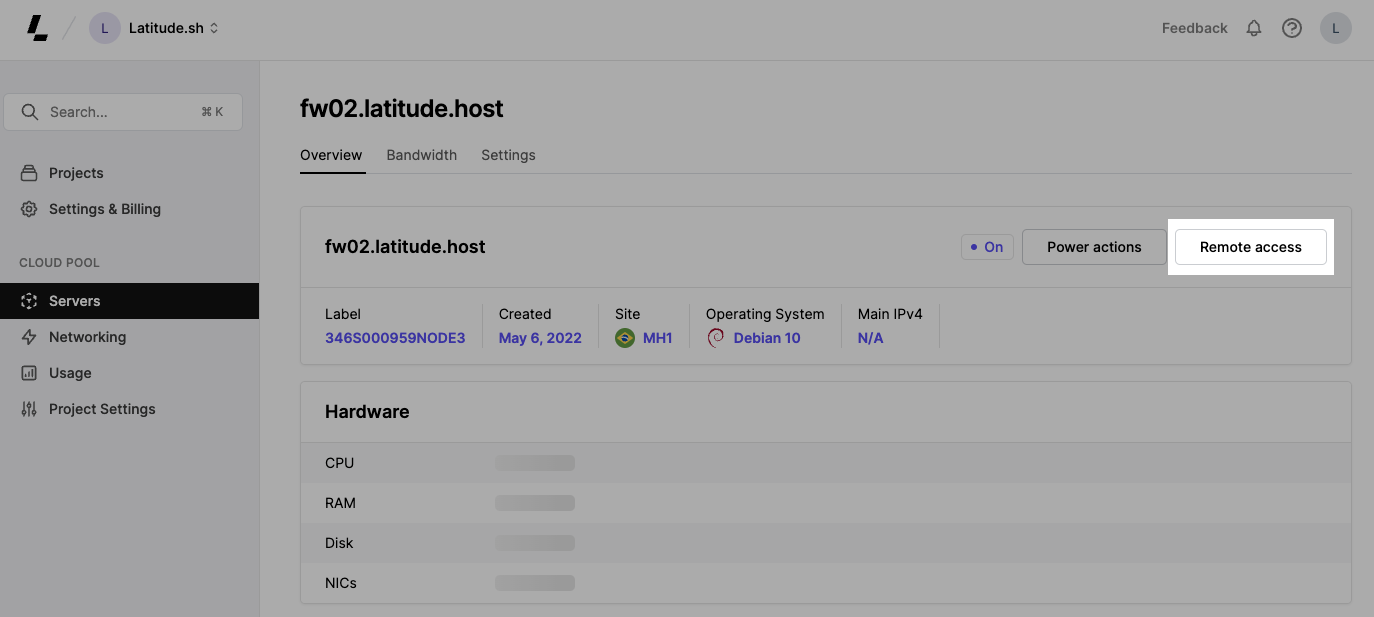Focus the Search field

(123, 112)
